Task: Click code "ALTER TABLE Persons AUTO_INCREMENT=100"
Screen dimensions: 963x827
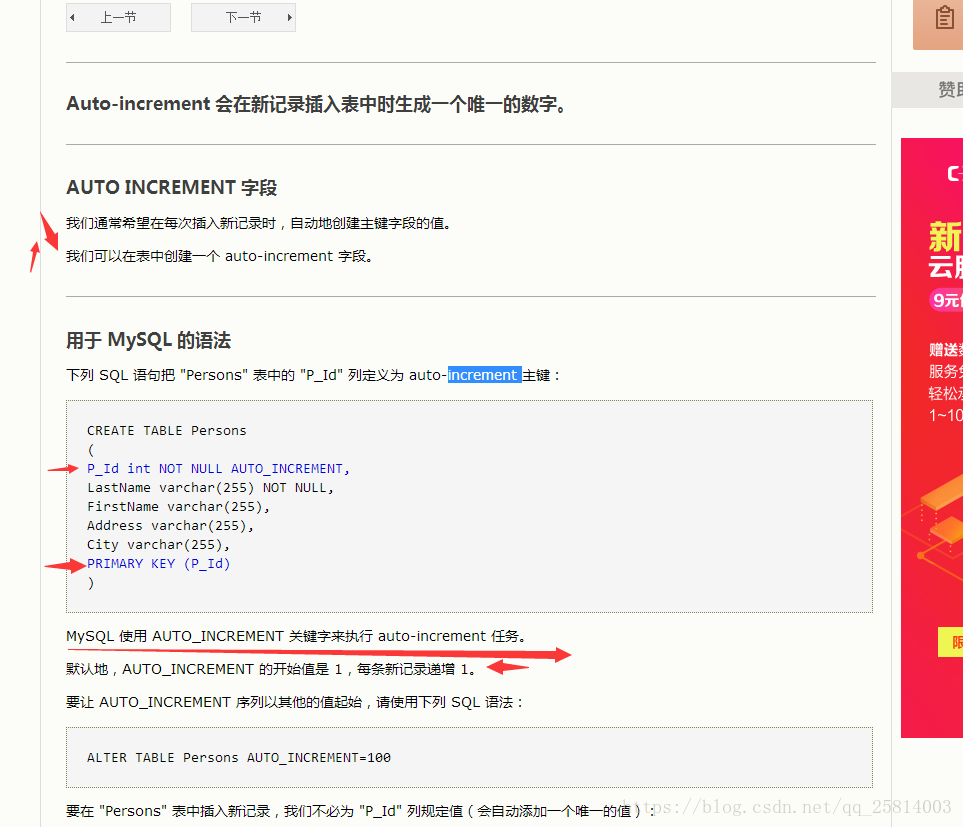Action: click(238, 758)
